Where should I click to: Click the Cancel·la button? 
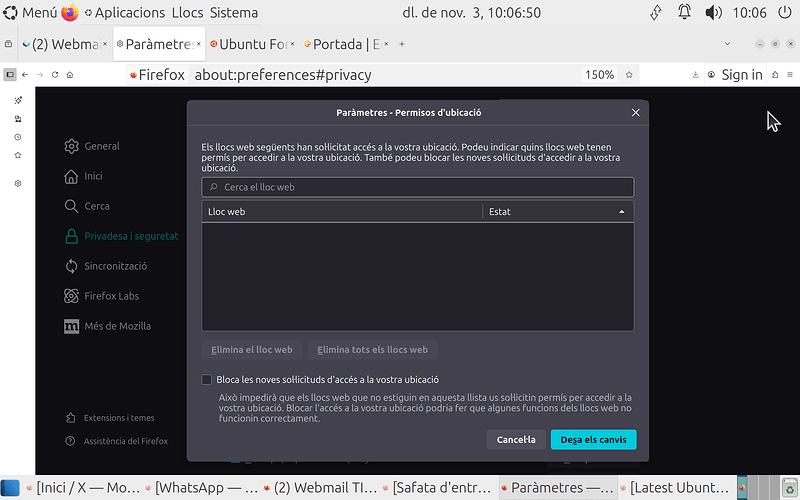[x=516, y=440]
